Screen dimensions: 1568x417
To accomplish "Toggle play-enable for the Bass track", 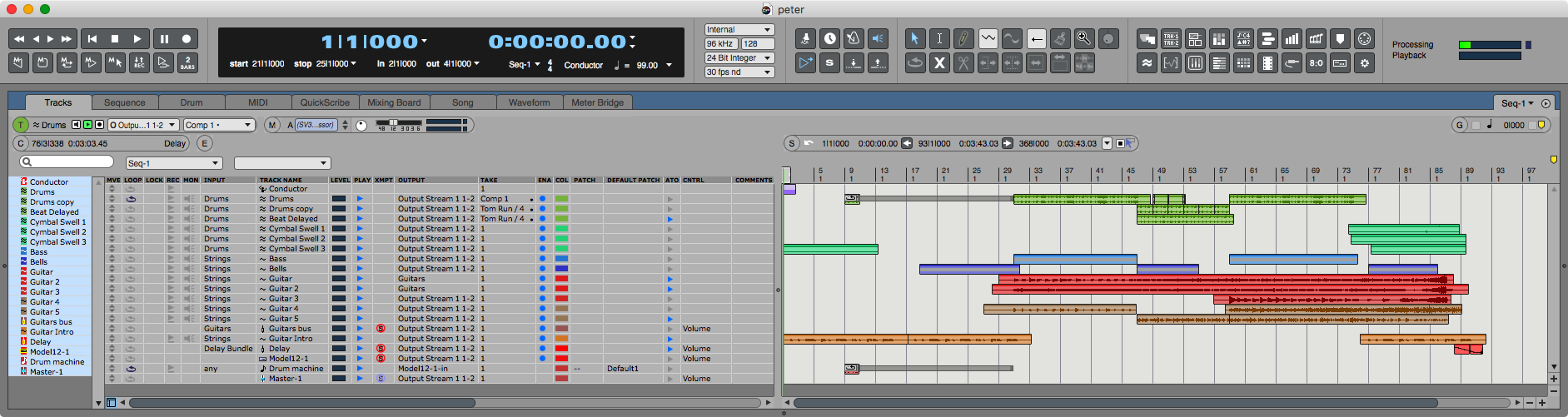I will click(x=360, y=259).
